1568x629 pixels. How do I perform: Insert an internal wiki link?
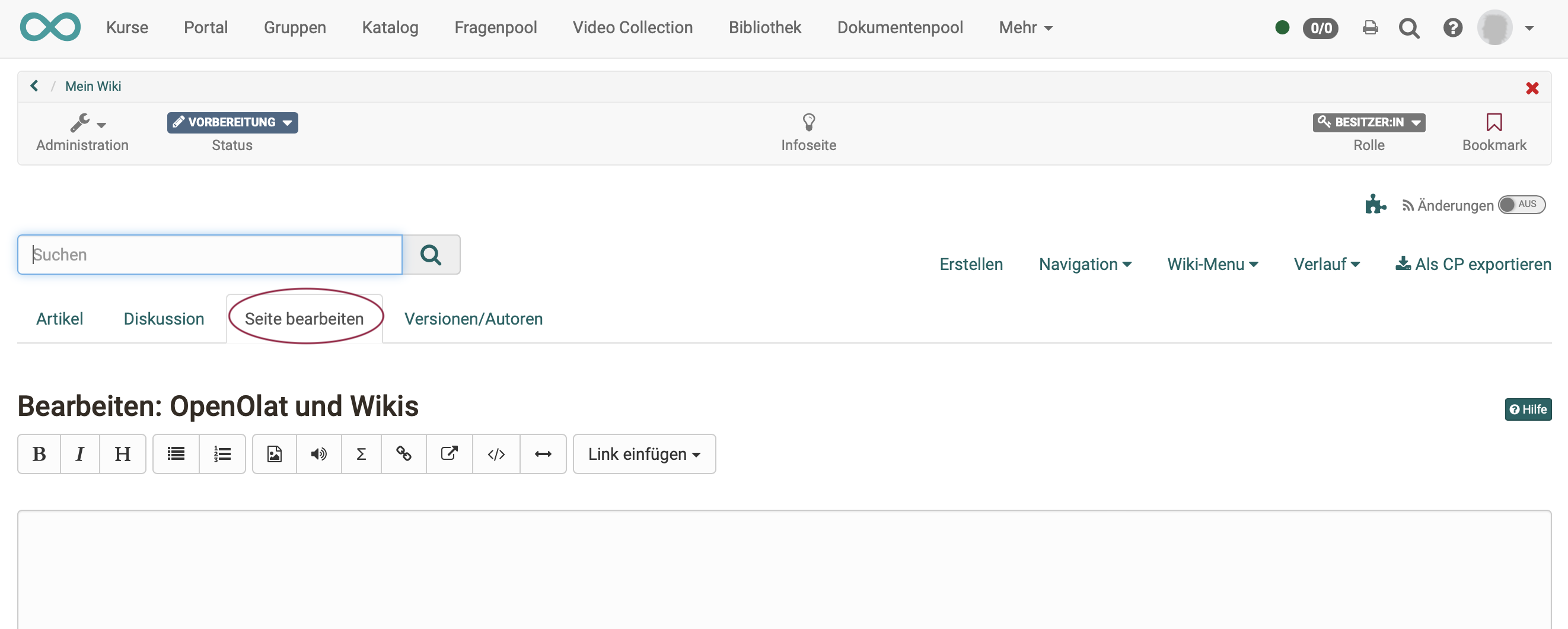[403, 453]
